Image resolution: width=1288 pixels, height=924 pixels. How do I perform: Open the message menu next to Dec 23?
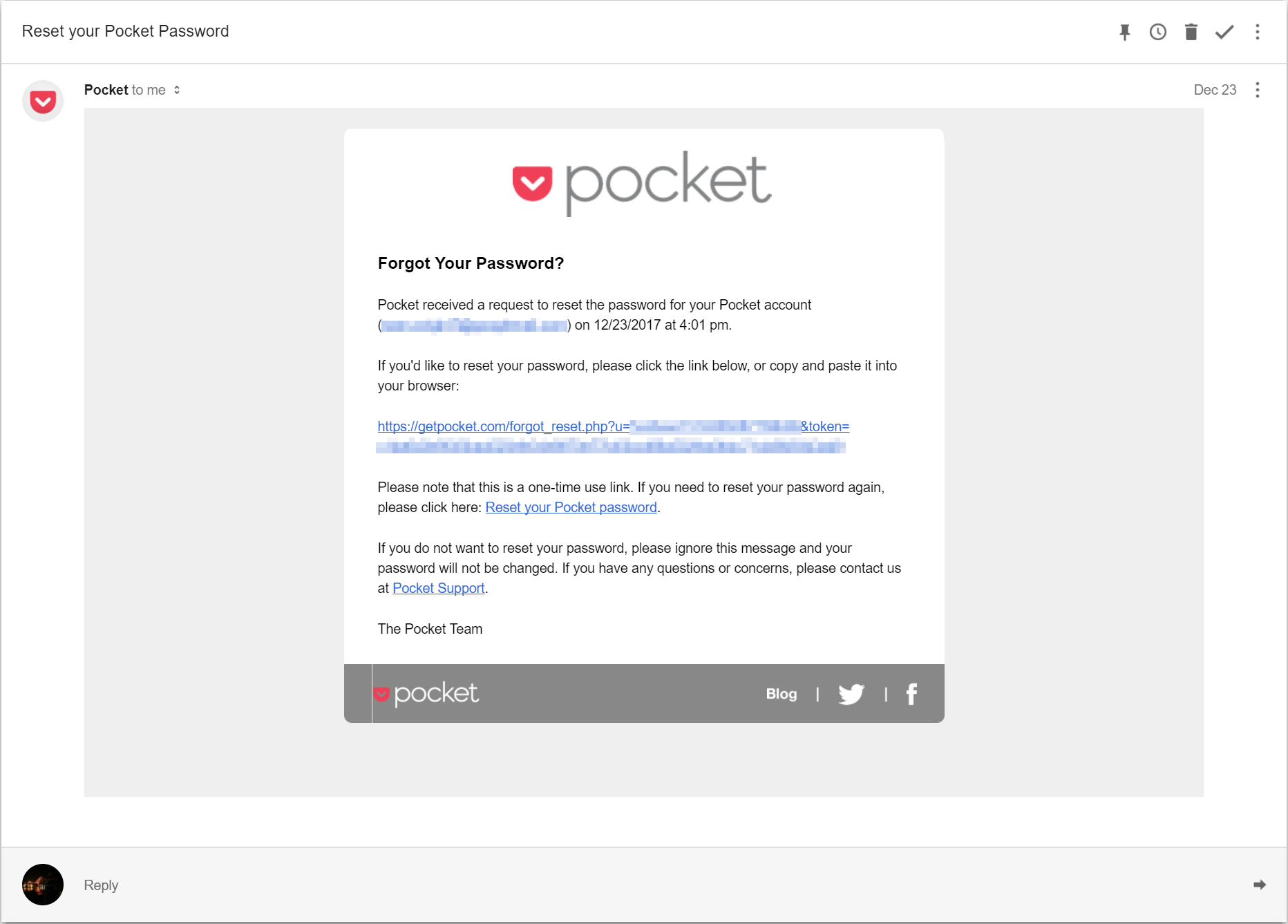coord(1257,90)
